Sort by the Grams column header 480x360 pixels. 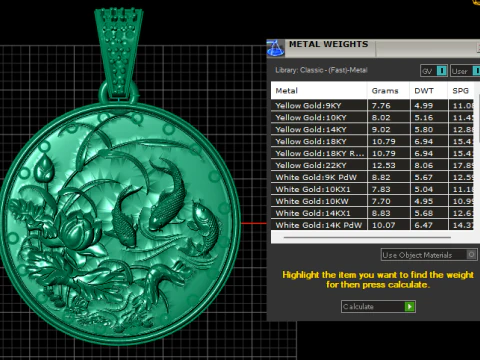click(388, 91)
